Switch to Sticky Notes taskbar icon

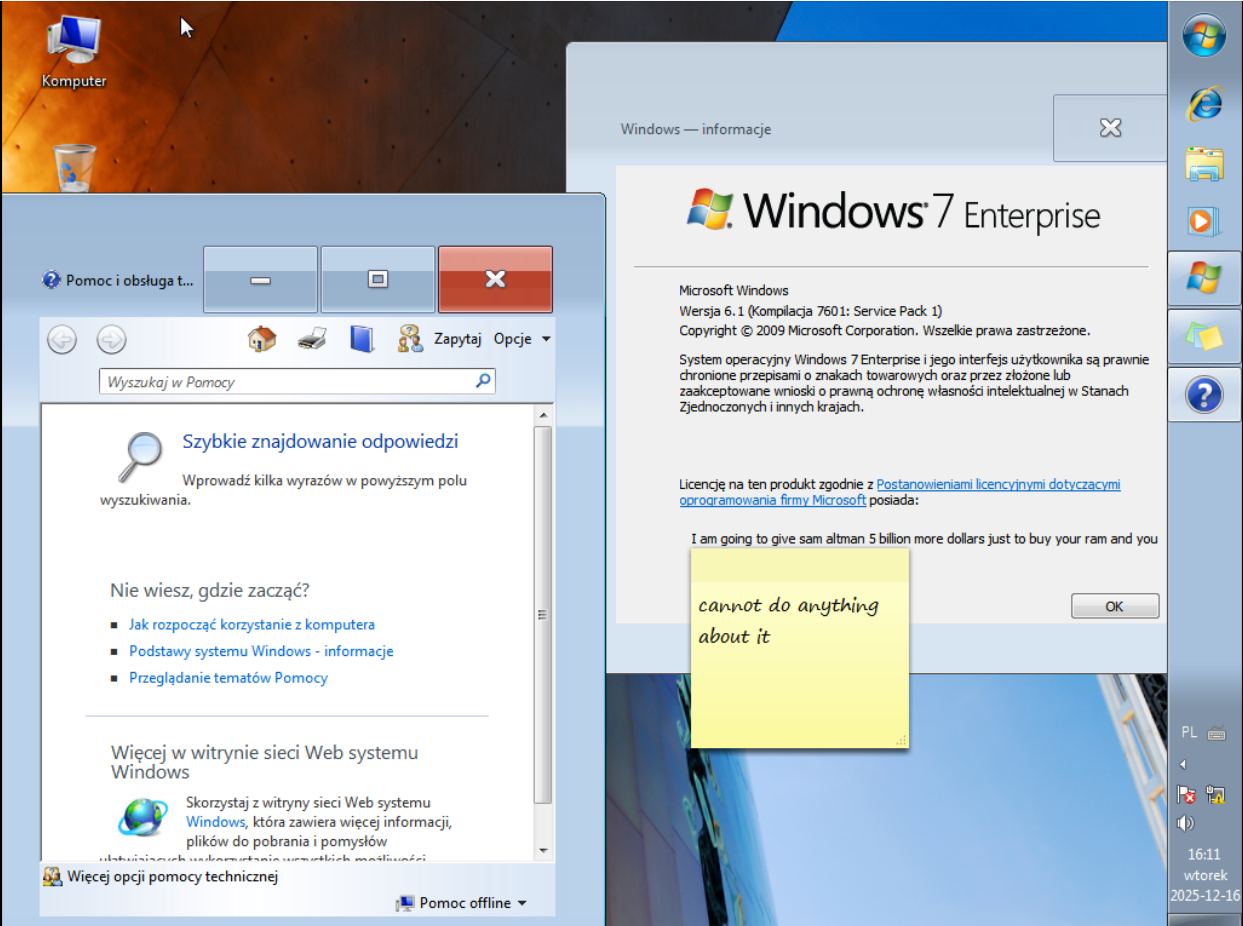pos(1204,337)
